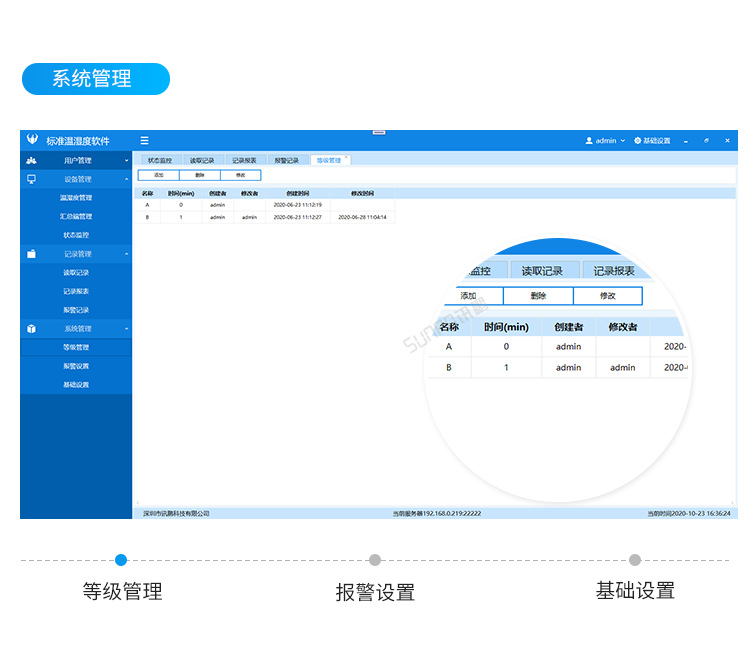Screen dimensions: 750x653
Task: Click the 系统管理 blue pill heading
Action: click(x=96, y=79)
